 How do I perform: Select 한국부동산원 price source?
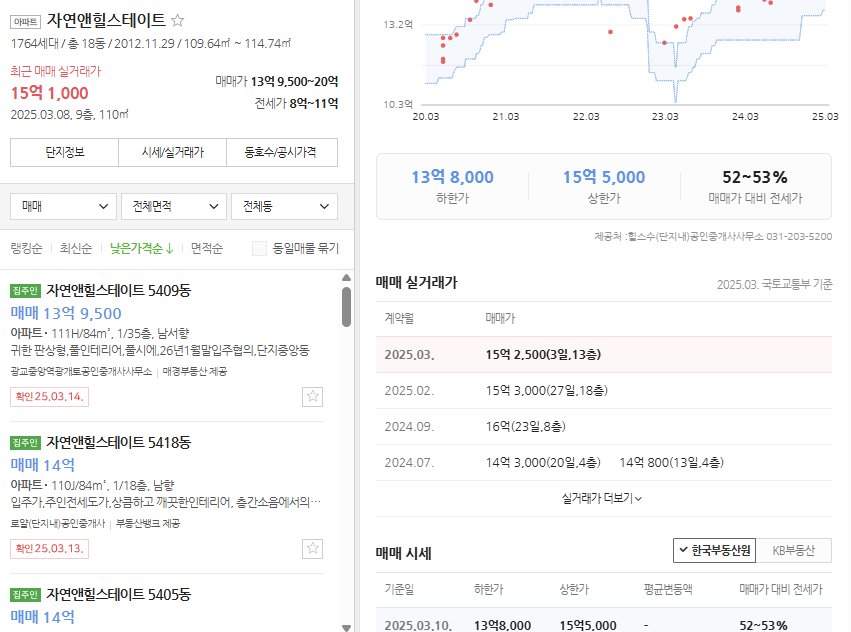714,551
